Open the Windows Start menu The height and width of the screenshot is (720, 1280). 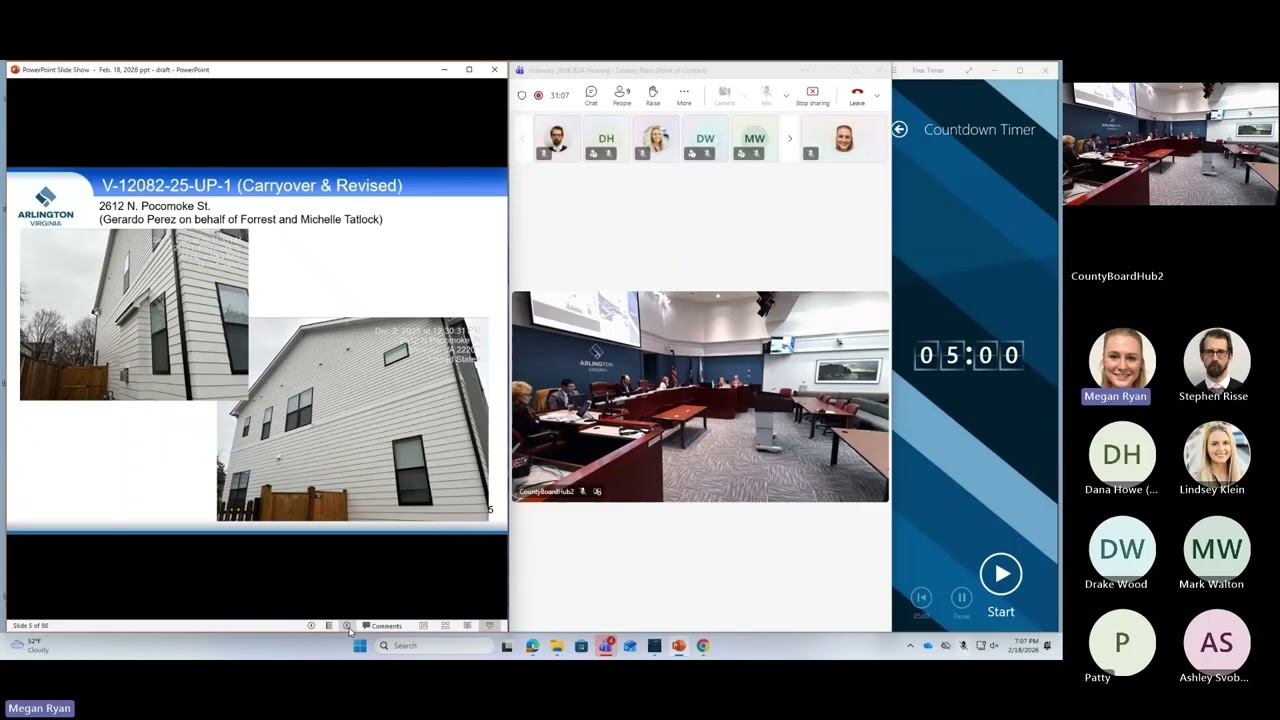(x=360, y=646)
